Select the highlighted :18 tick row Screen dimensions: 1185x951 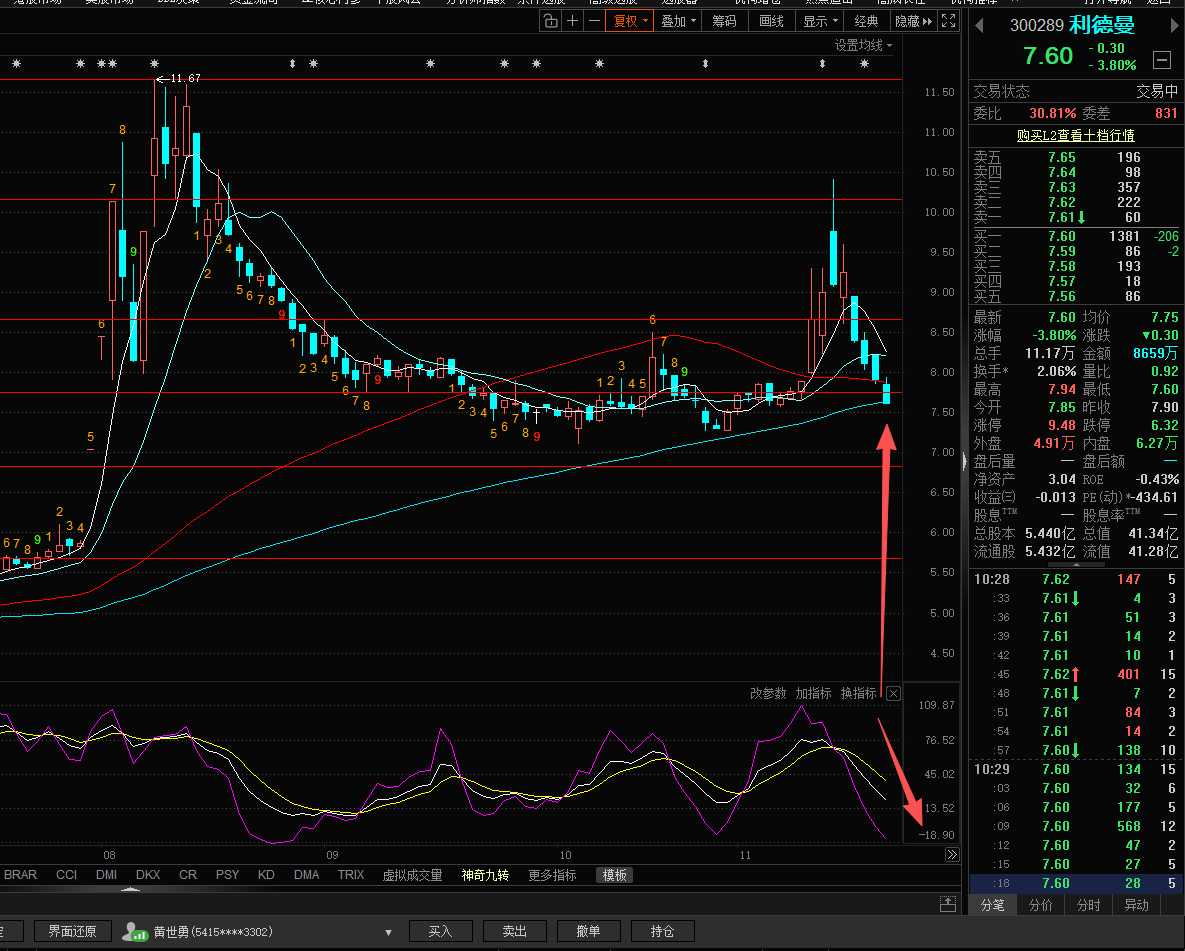coord(1075,883)
